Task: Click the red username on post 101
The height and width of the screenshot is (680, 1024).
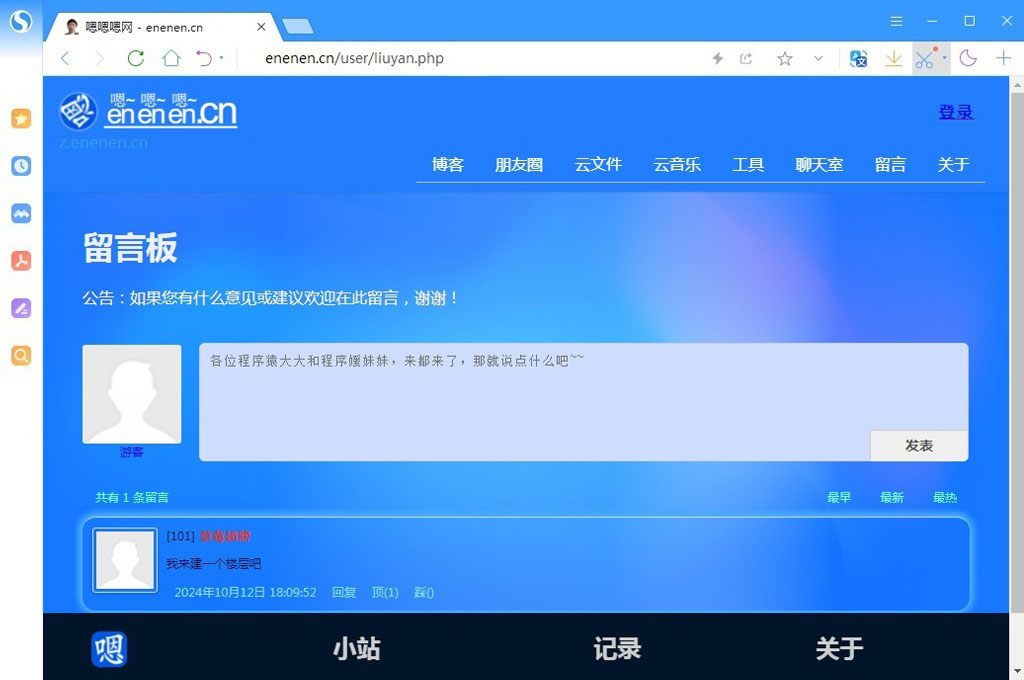Action: click(x=225, y=536)
